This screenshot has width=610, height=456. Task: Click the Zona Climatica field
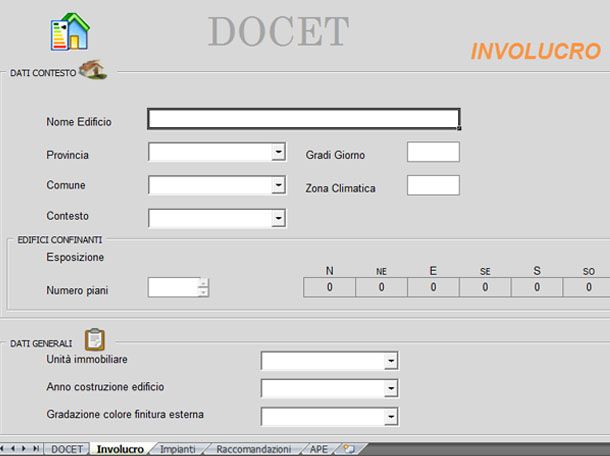pyautogui.click(x=433, y=185)
